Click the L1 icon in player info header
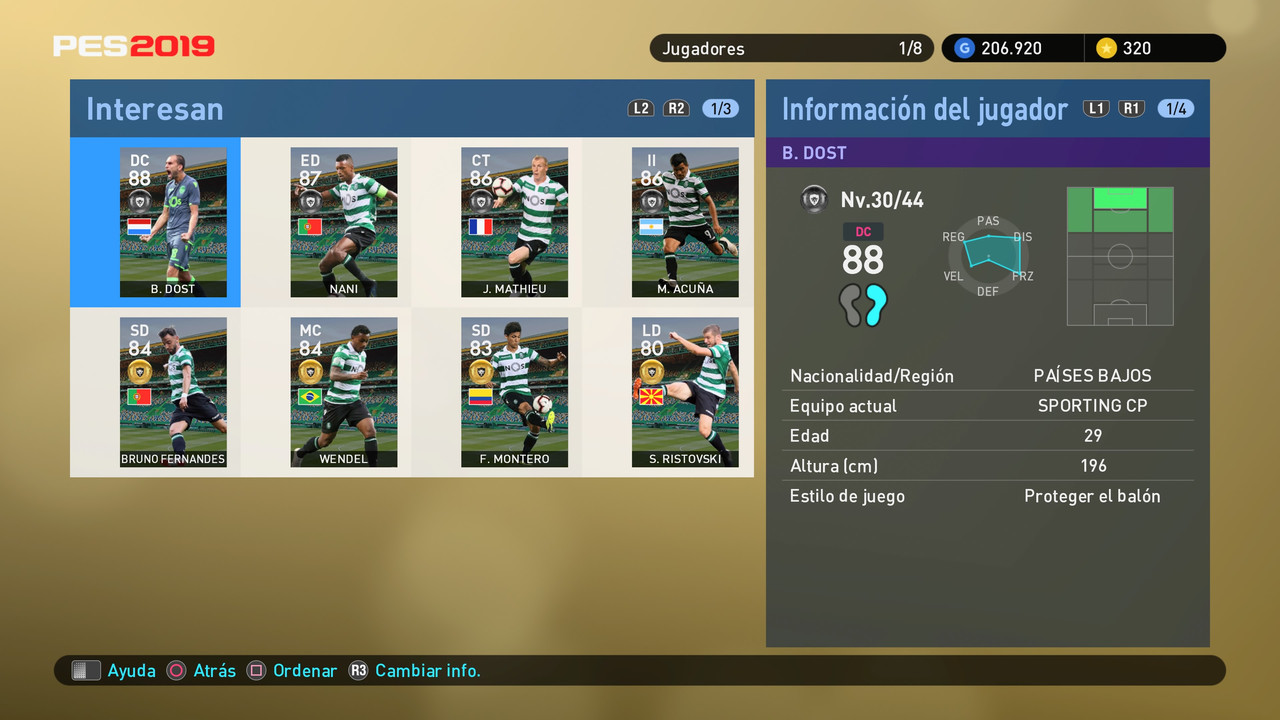1280x720 pixels. [1096, 108]
